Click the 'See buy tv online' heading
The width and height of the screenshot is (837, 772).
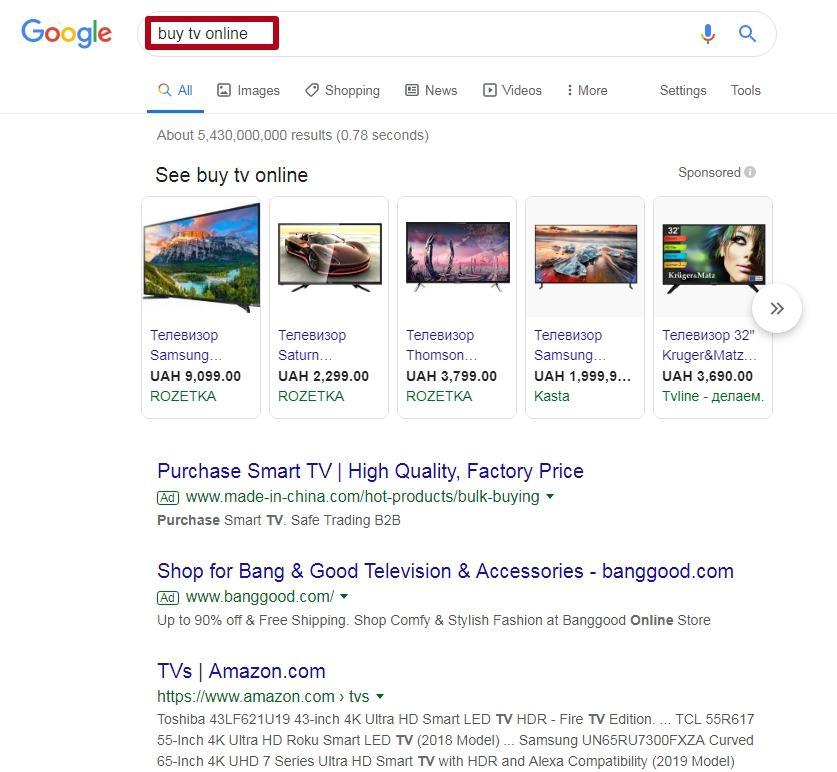232,175
